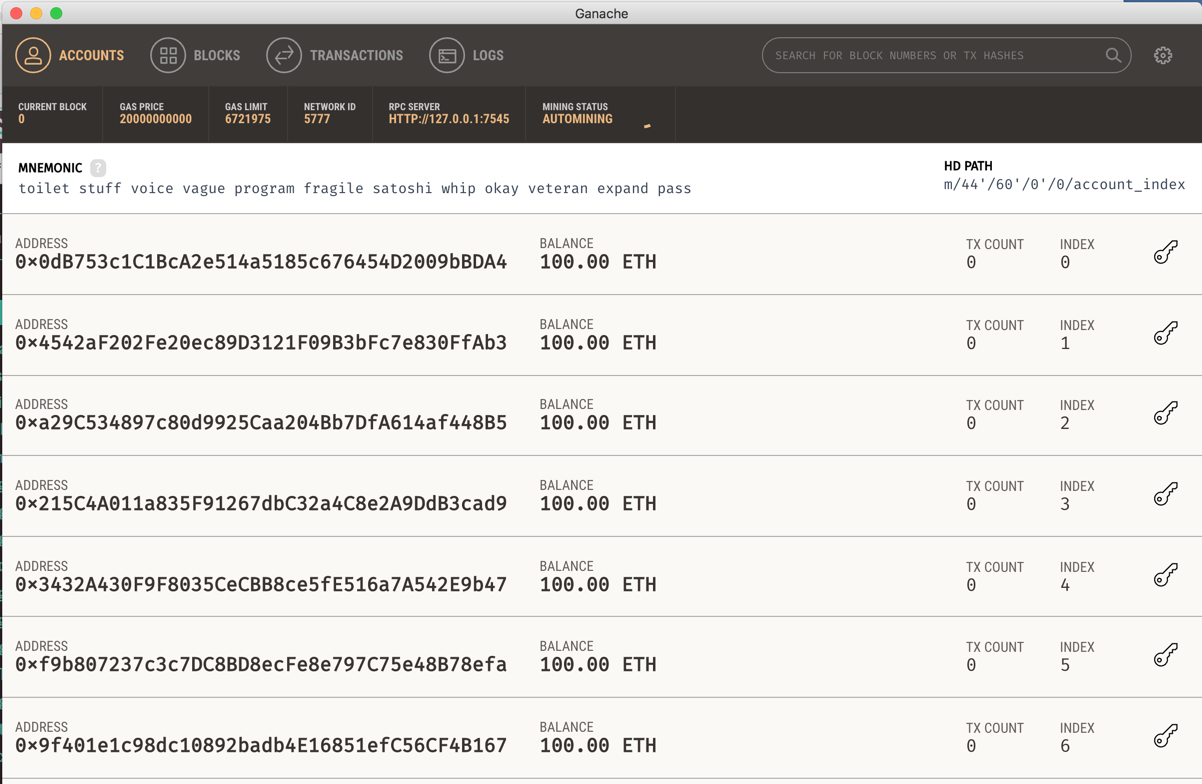
Task: Show private key for account index 0
Action: 1165,252
